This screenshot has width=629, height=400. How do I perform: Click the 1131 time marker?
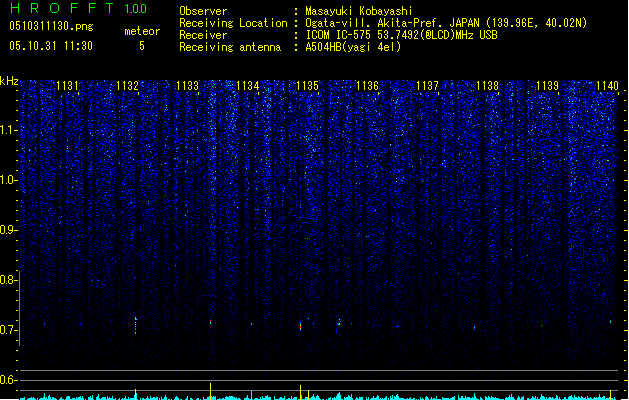coord(67,86)
